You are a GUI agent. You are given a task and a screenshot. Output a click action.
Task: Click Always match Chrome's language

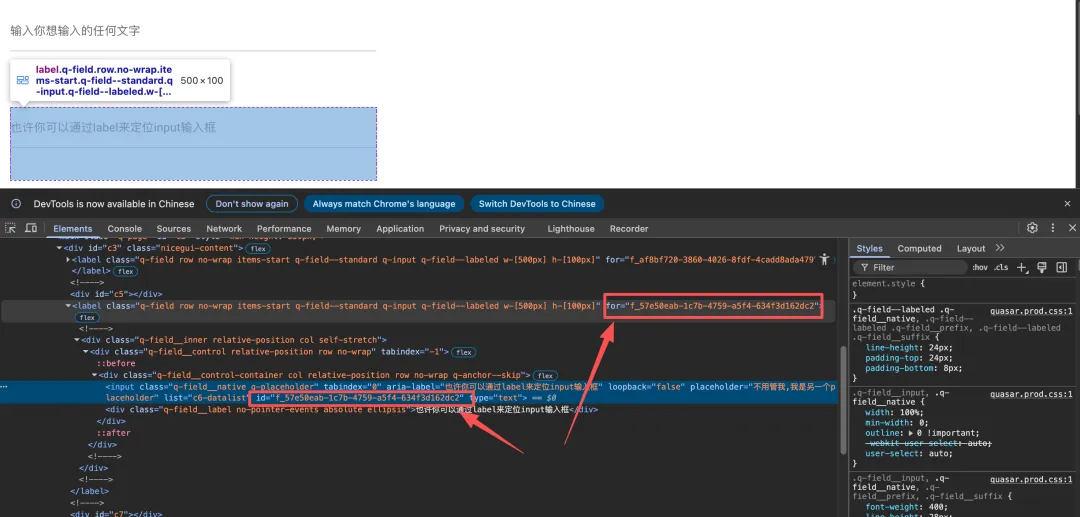pos(384,204)
